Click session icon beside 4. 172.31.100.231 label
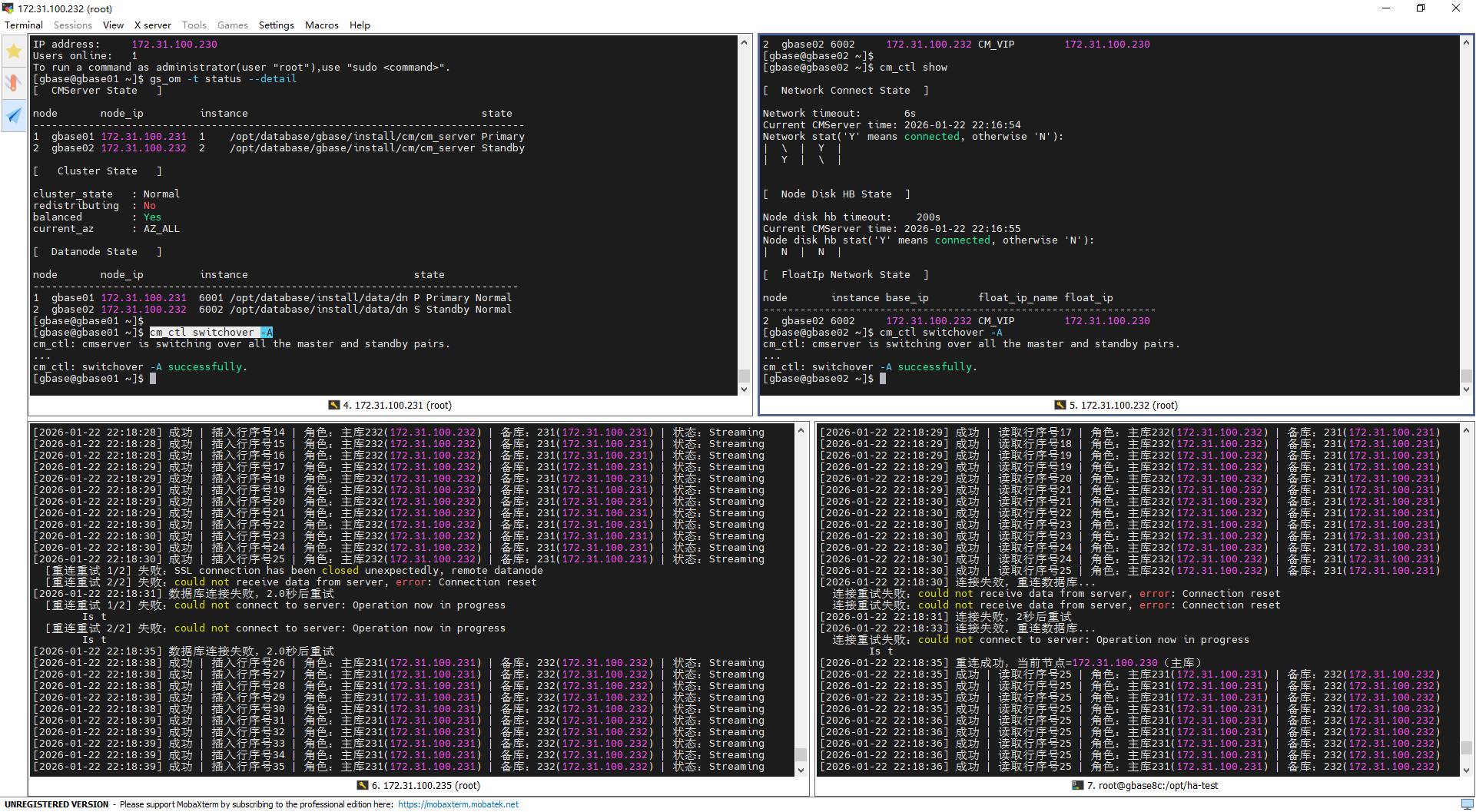This screenshot has height=812, width=1476. [x=333, y=405]
